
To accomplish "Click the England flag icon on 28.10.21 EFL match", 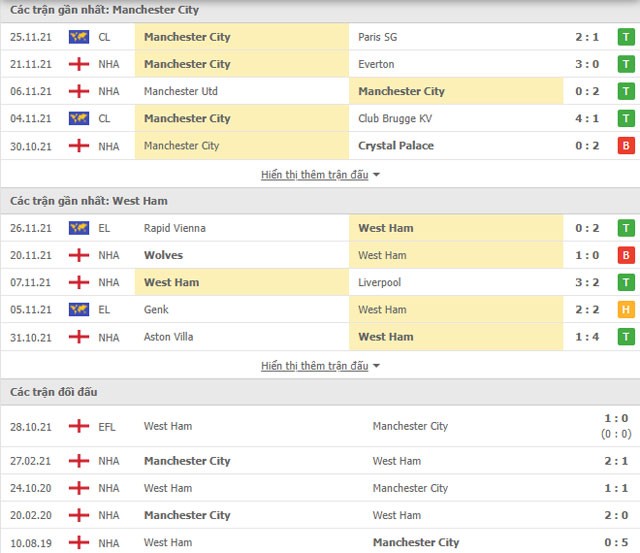I will click(79, 426).
